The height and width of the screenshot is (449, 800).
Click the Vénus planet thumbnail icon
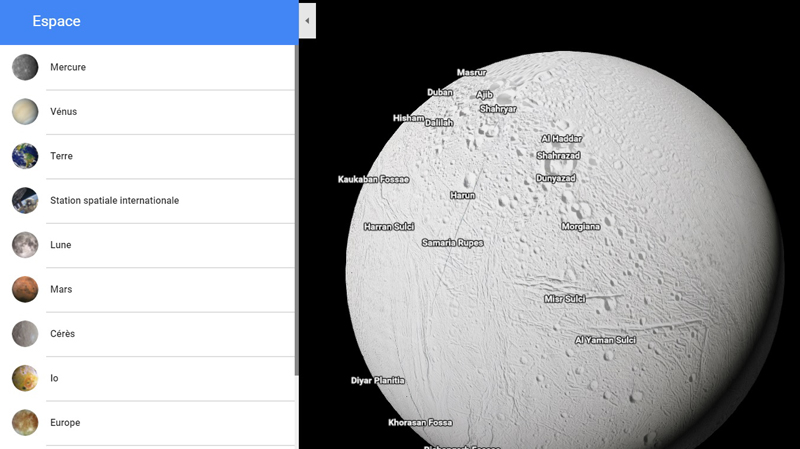[x=25, y=112]
